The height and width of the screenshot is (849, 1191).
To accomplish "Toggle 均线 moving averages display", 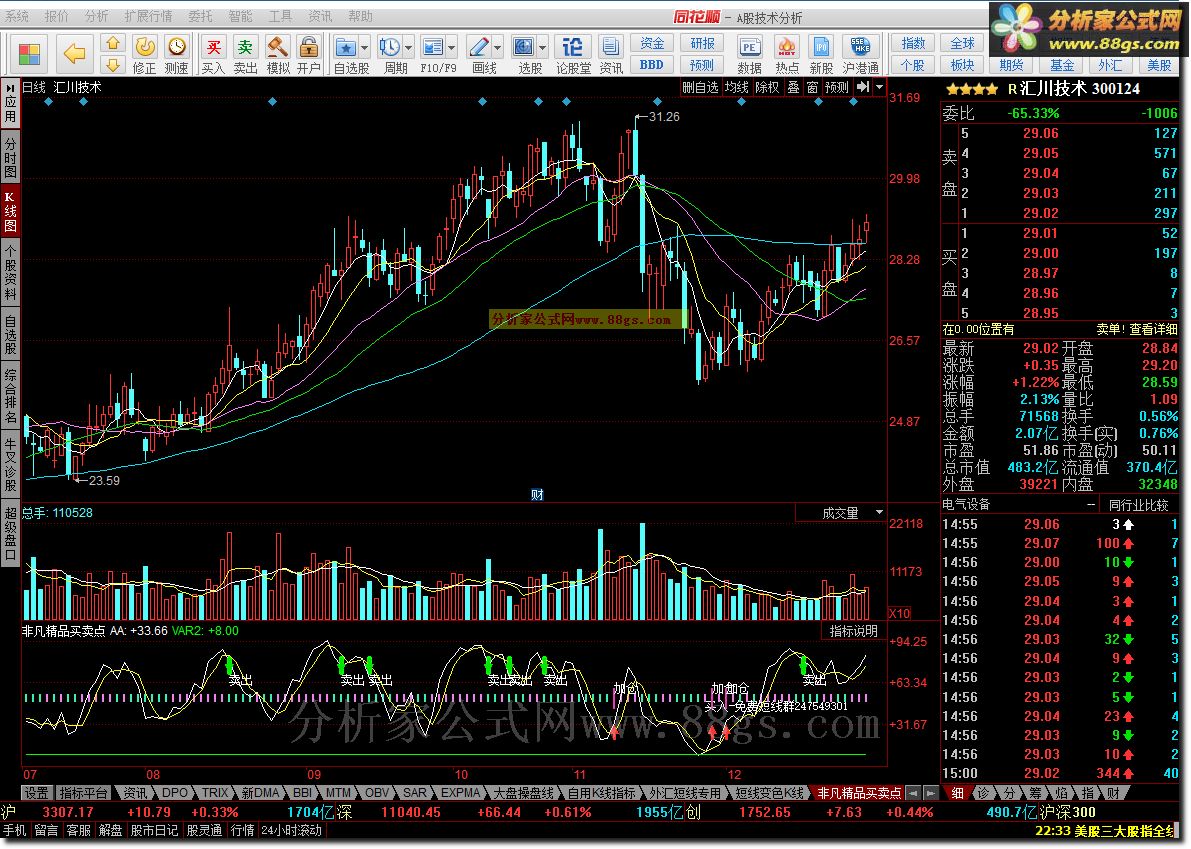I will [x=736, y=87].
